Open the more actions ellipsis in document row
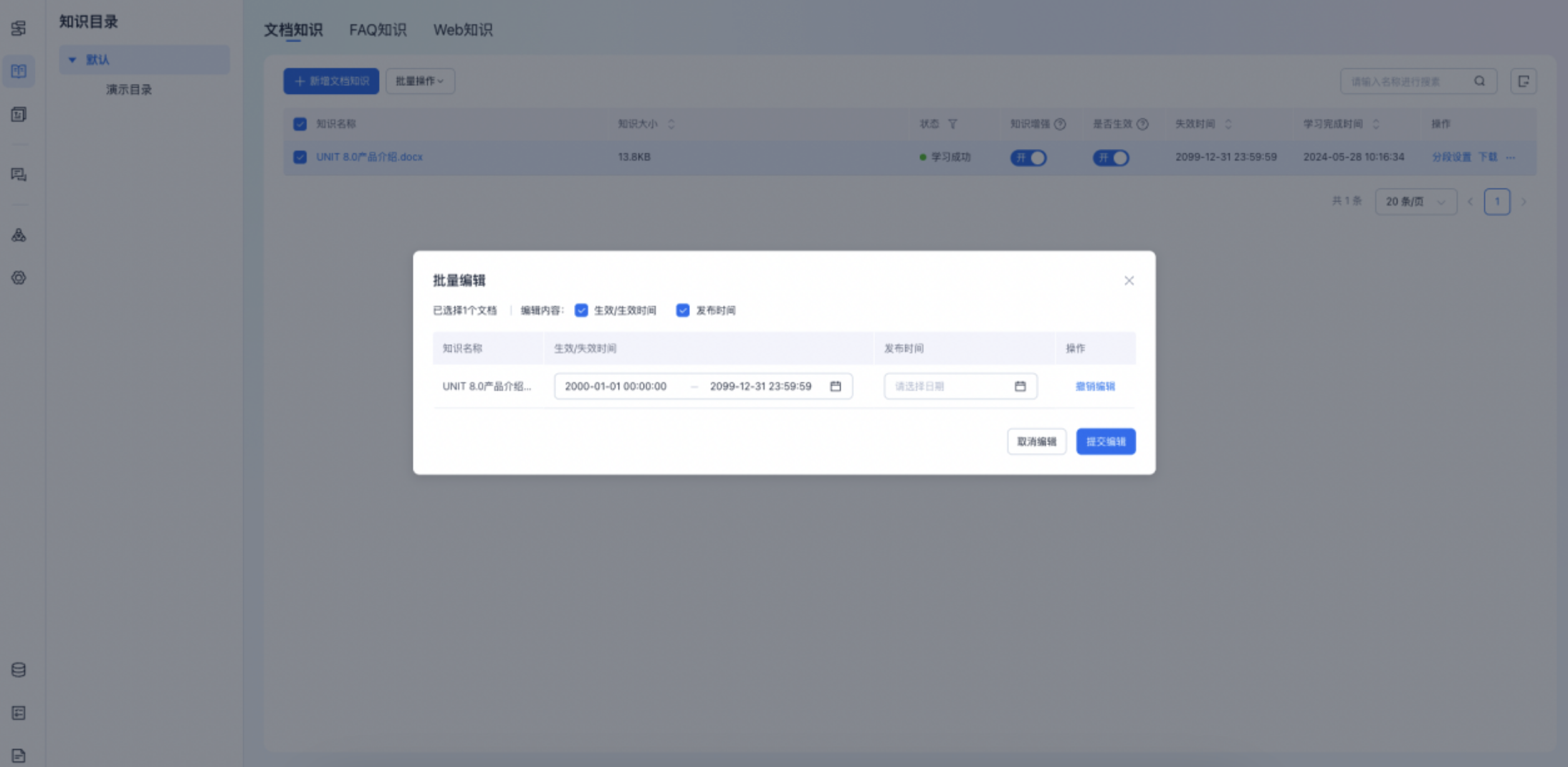The image size is (1568, 767). (x=1511, y=157)
